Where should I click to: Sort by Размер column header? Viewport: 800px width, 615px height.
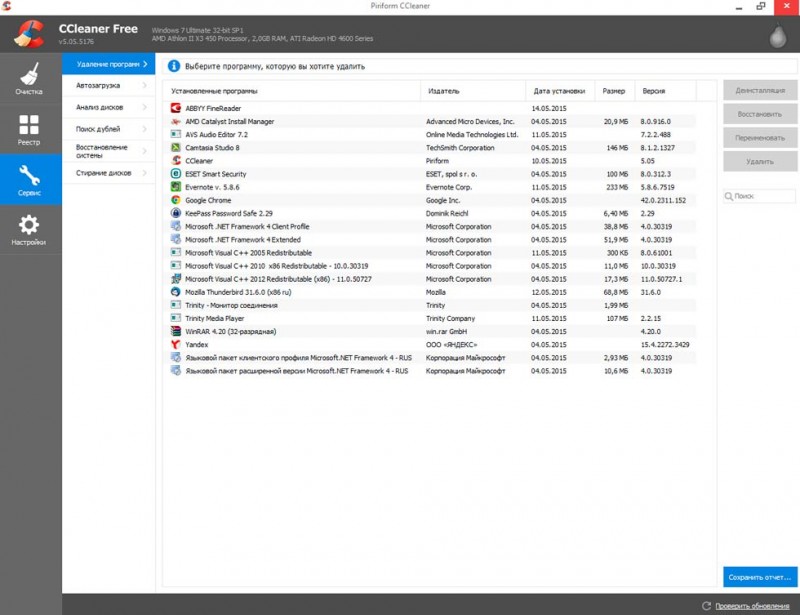pos(614,91)
